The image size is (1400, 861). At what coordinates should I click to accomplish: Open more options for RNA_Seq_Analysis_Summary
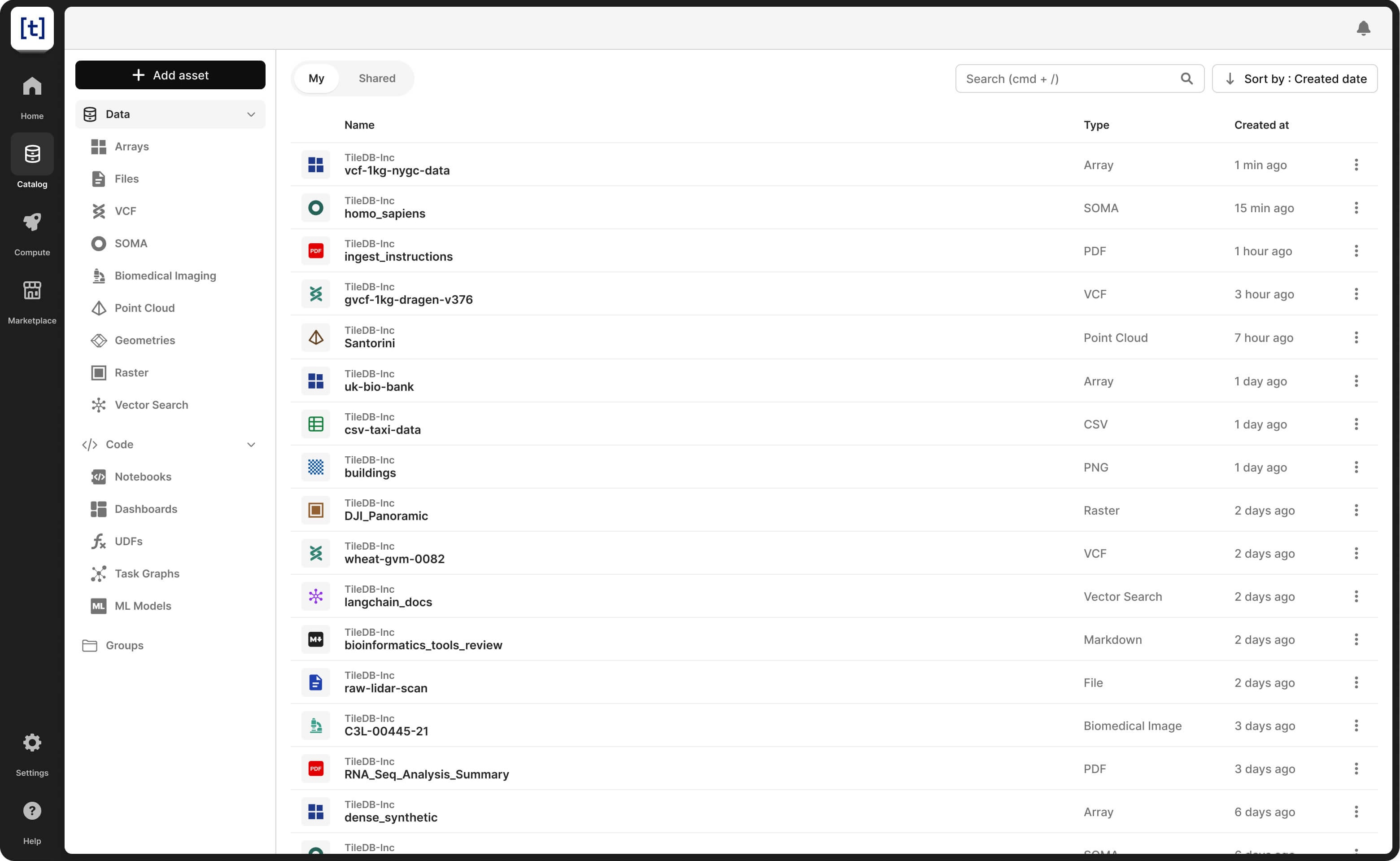(x=1356, y=769)
